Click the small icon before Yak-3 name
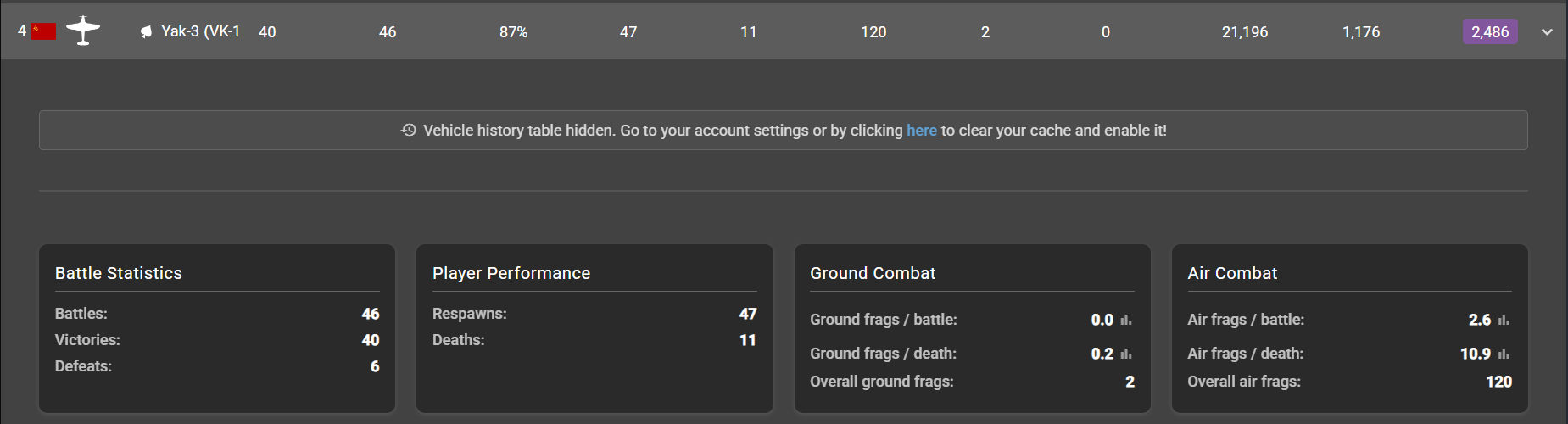The image size is (1568, 424). tap(146, 32)
